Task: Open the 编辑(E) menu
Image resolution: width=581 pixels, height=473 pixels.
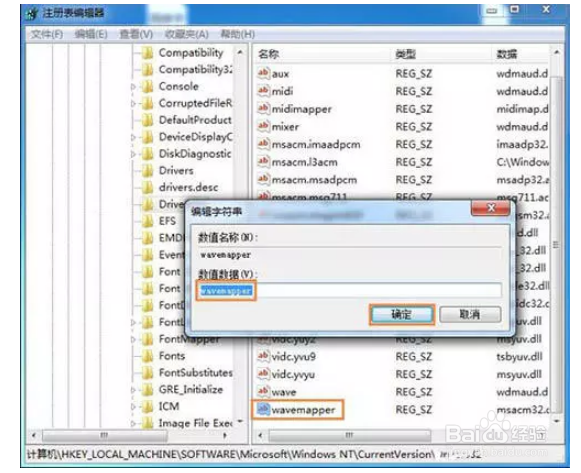Action: 91,34
